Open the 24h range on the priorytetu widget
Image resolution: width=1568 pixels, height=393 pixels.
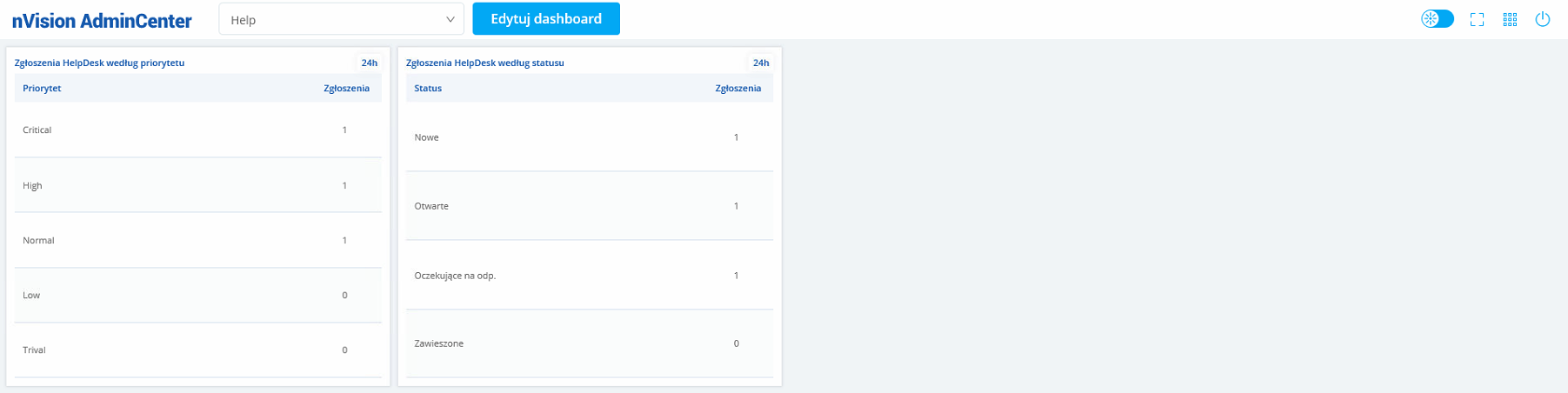pos(369,63)
